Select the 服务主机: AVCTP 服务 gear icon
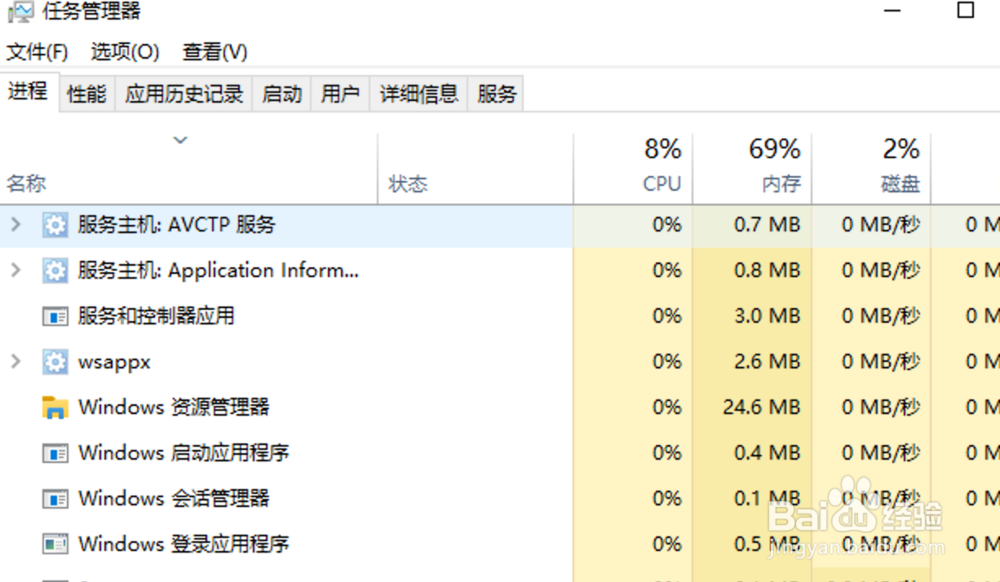 53,224
